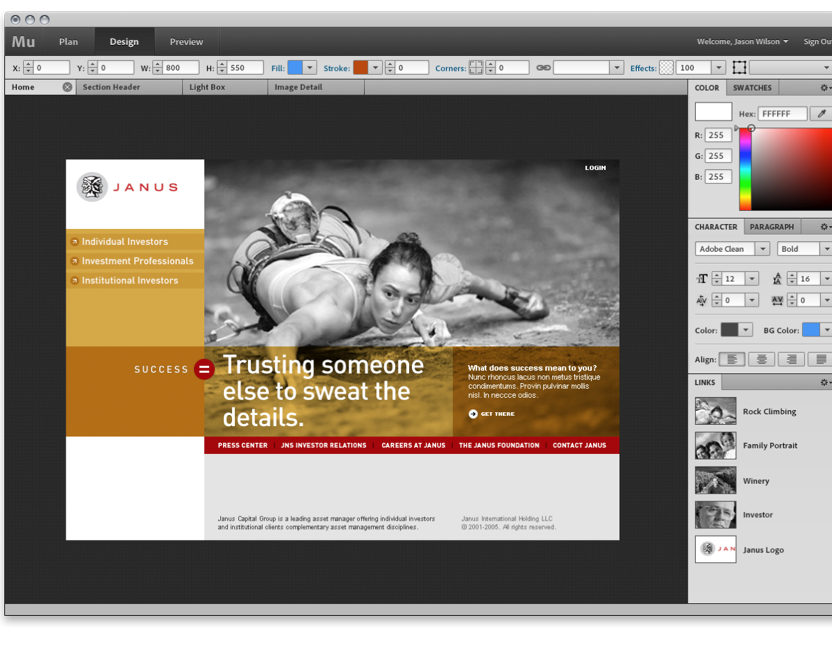Click the Mu application logo
Screen dimensions: 832x647
tap(23, 41)
